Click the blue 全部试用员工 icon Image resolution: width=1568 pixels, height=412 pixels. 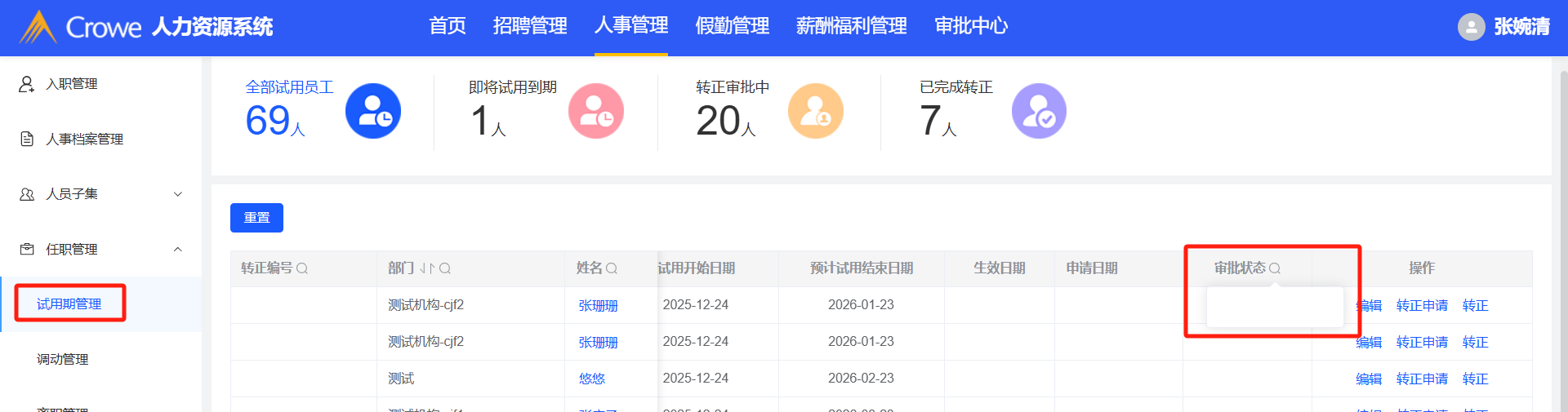tap(373, 111)
